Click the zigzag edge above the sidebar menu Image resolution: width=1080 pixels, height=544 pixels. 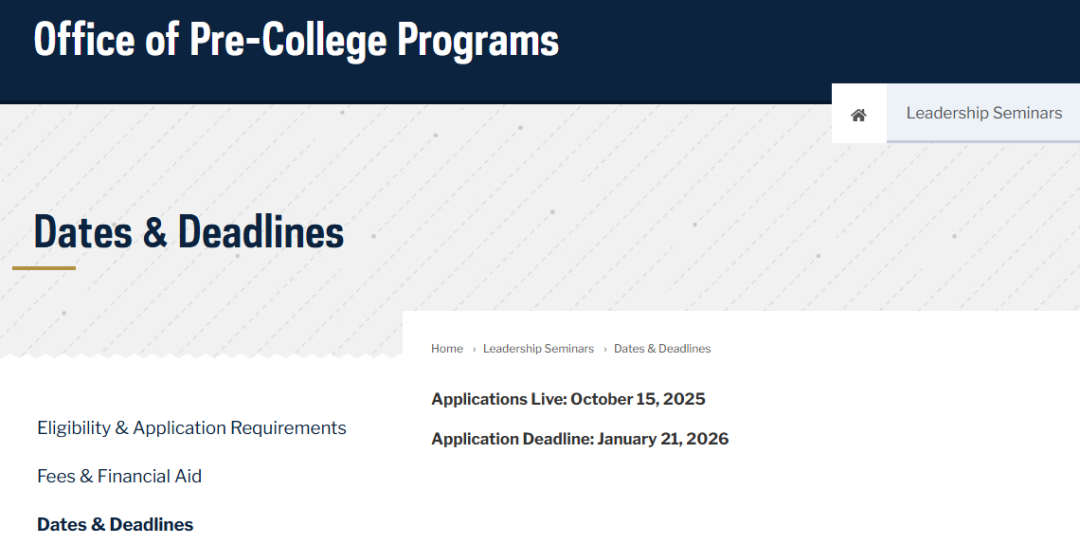[200, 354]
